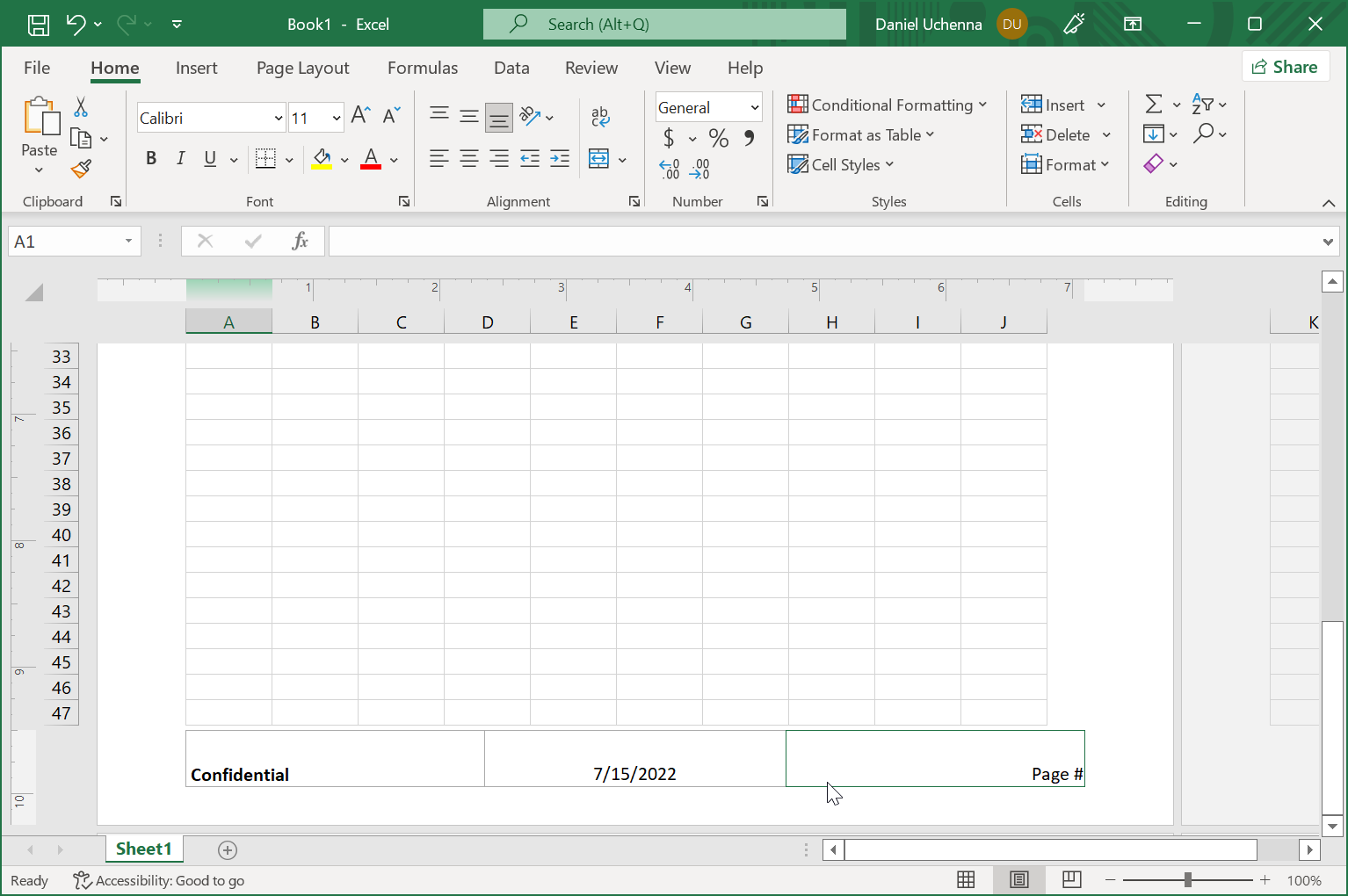Toggle Center horizontal alignment
Image resolution: width=1348 pixels, height=896 pixels.
pos(469,159)
